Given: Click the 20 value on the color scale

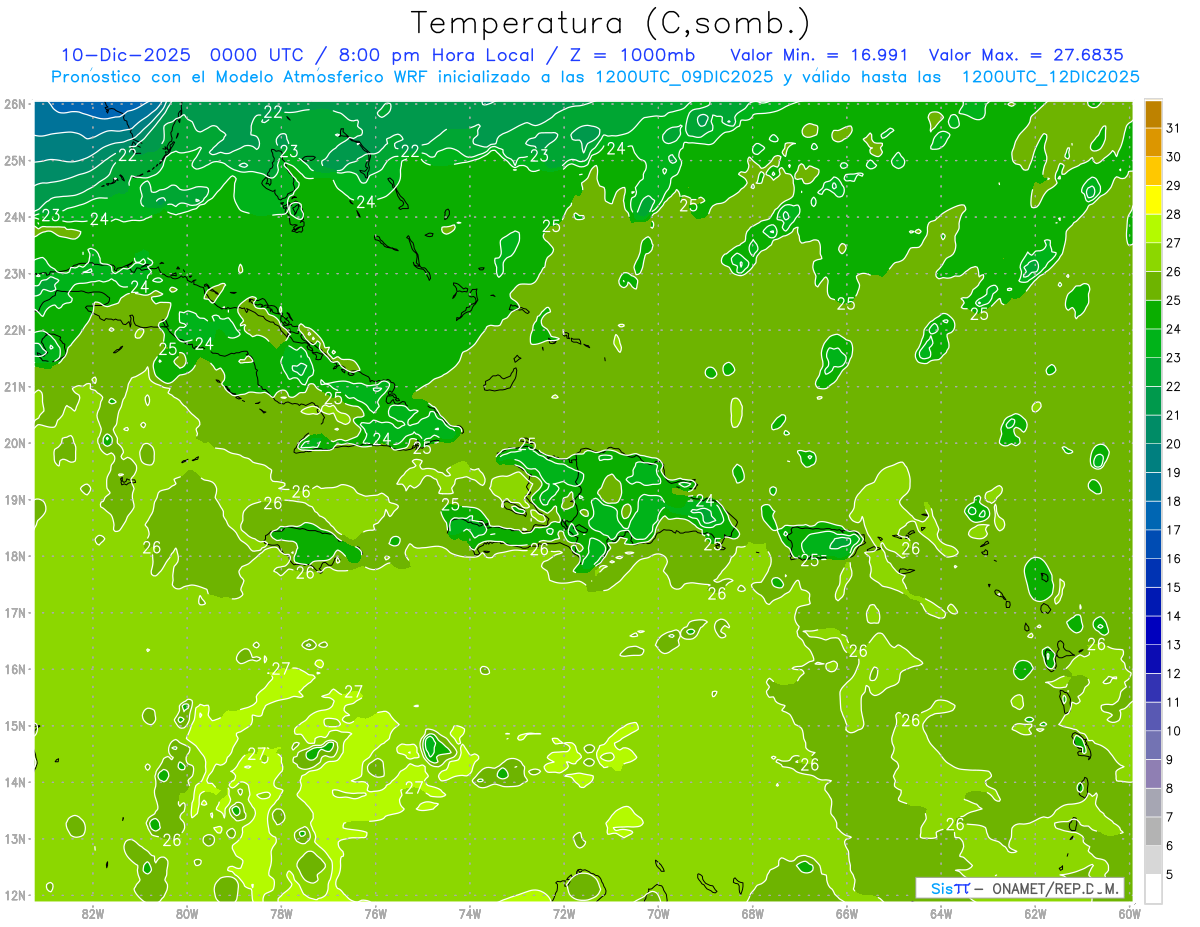Looking at the screenshot, I should [1173, 443].
